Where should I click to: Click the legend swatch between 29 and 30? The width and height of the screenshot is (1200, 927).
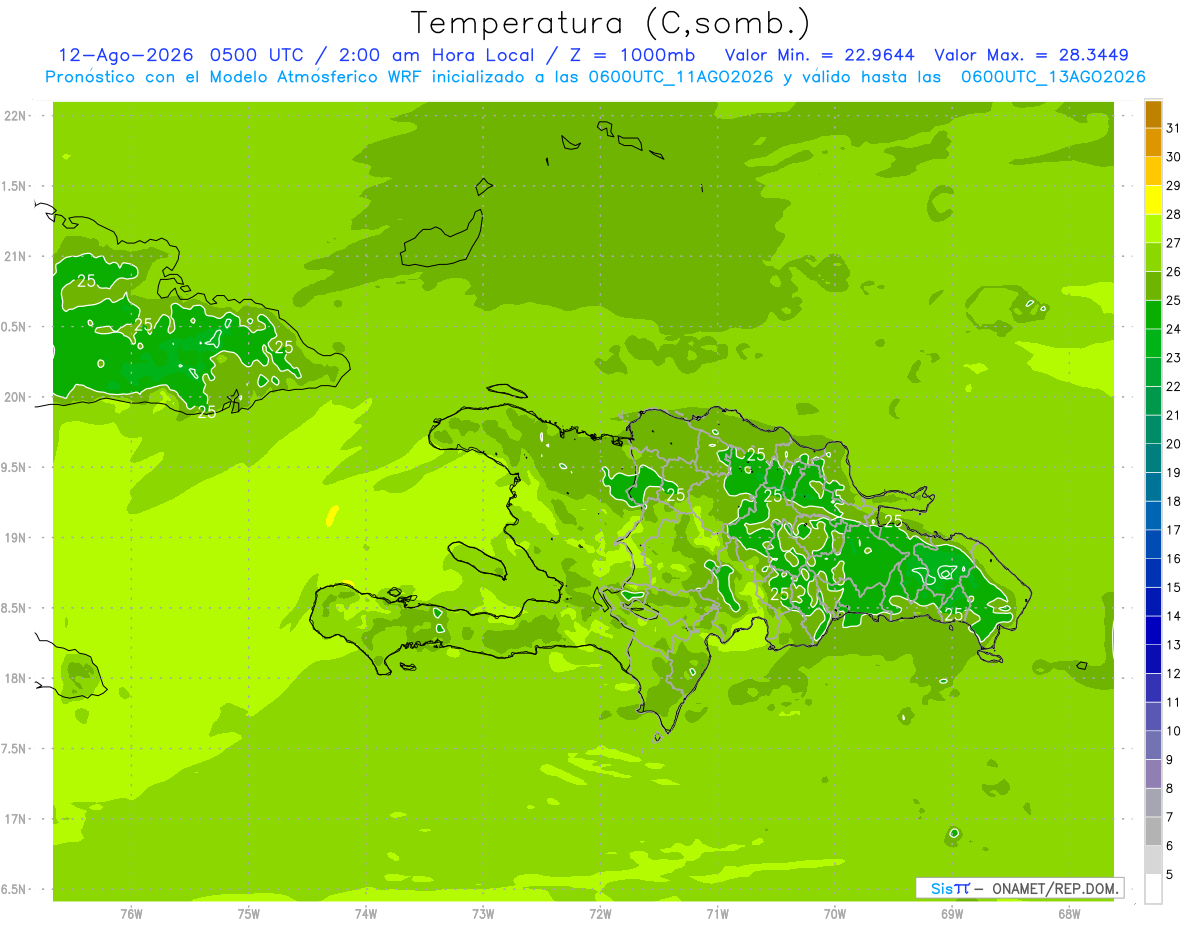point(1153,171)
